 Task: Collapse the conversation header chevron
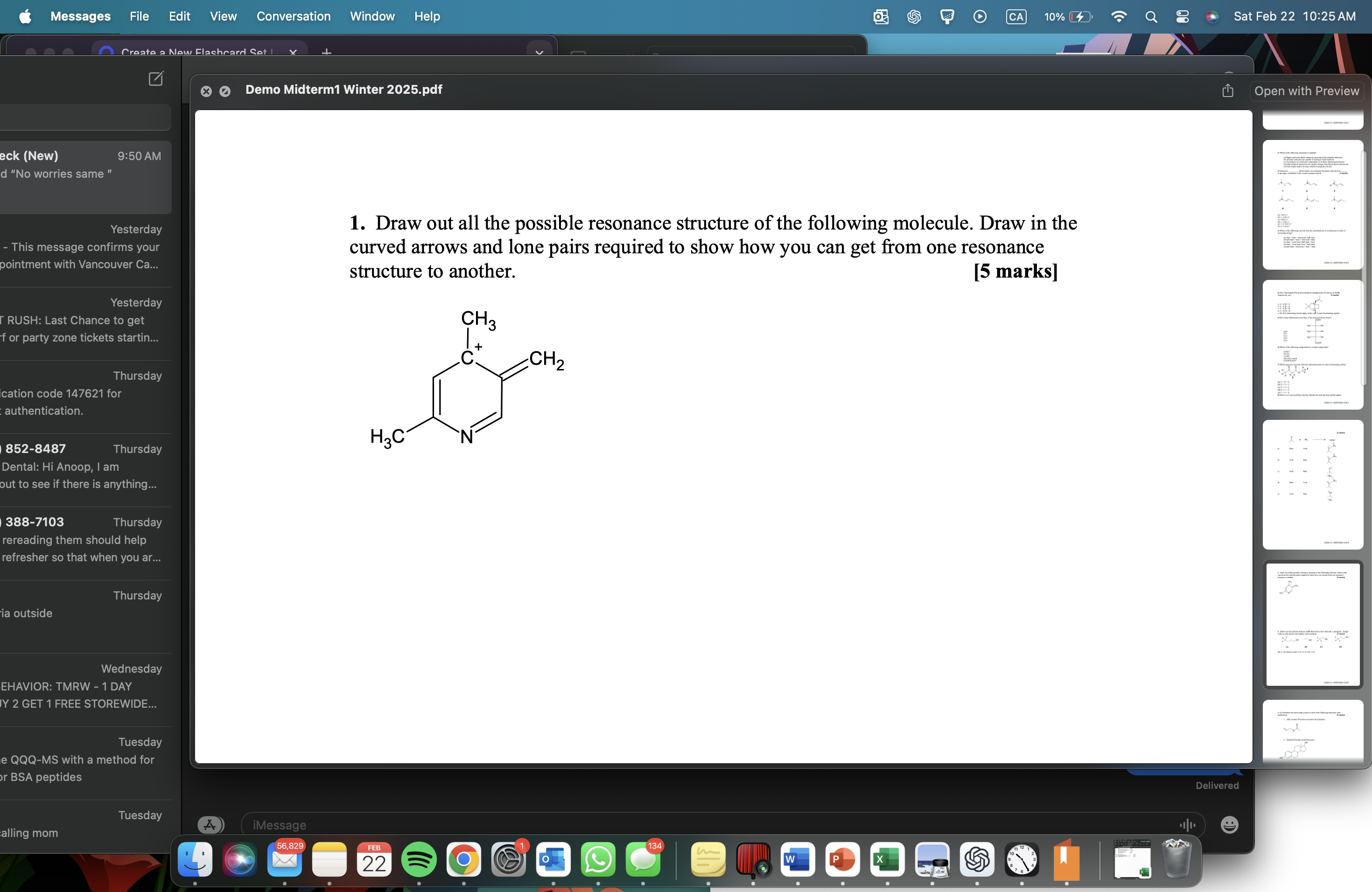539,52
